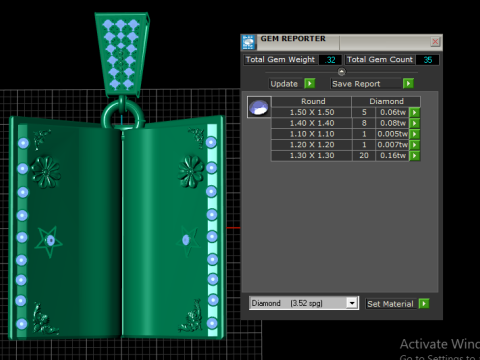Click the Total Gem Weight label
Viewport: 480px width, 360px height.
[x=280, y=60]
